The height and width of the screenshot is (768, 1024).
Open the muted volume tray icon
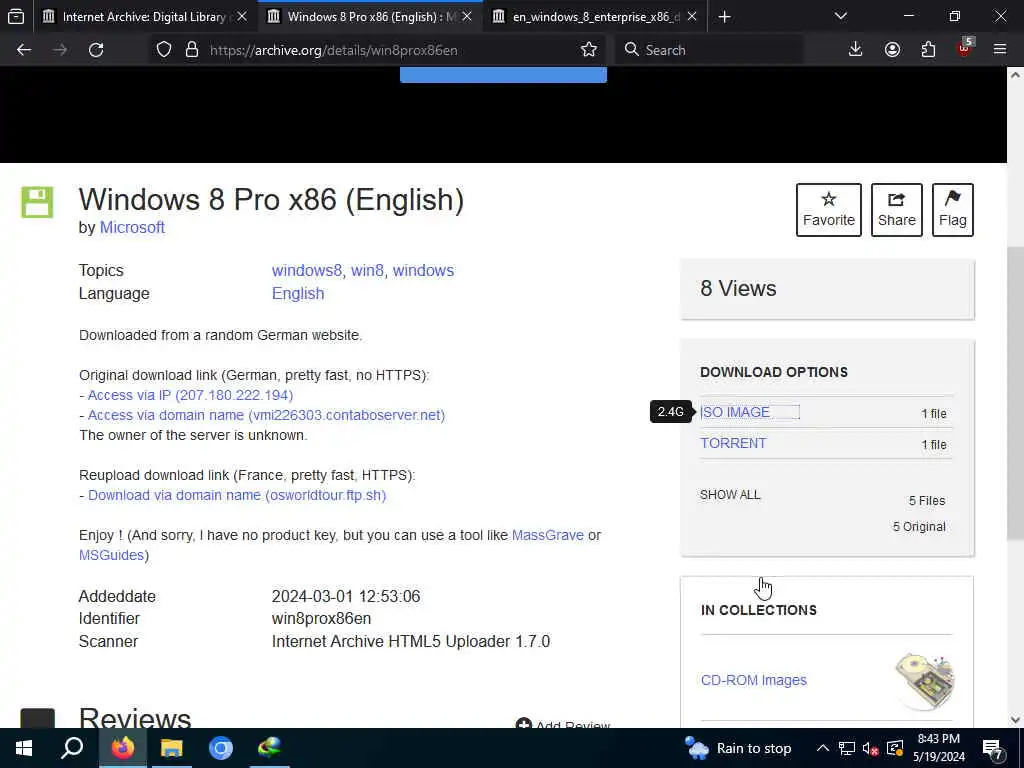point(871,748)
